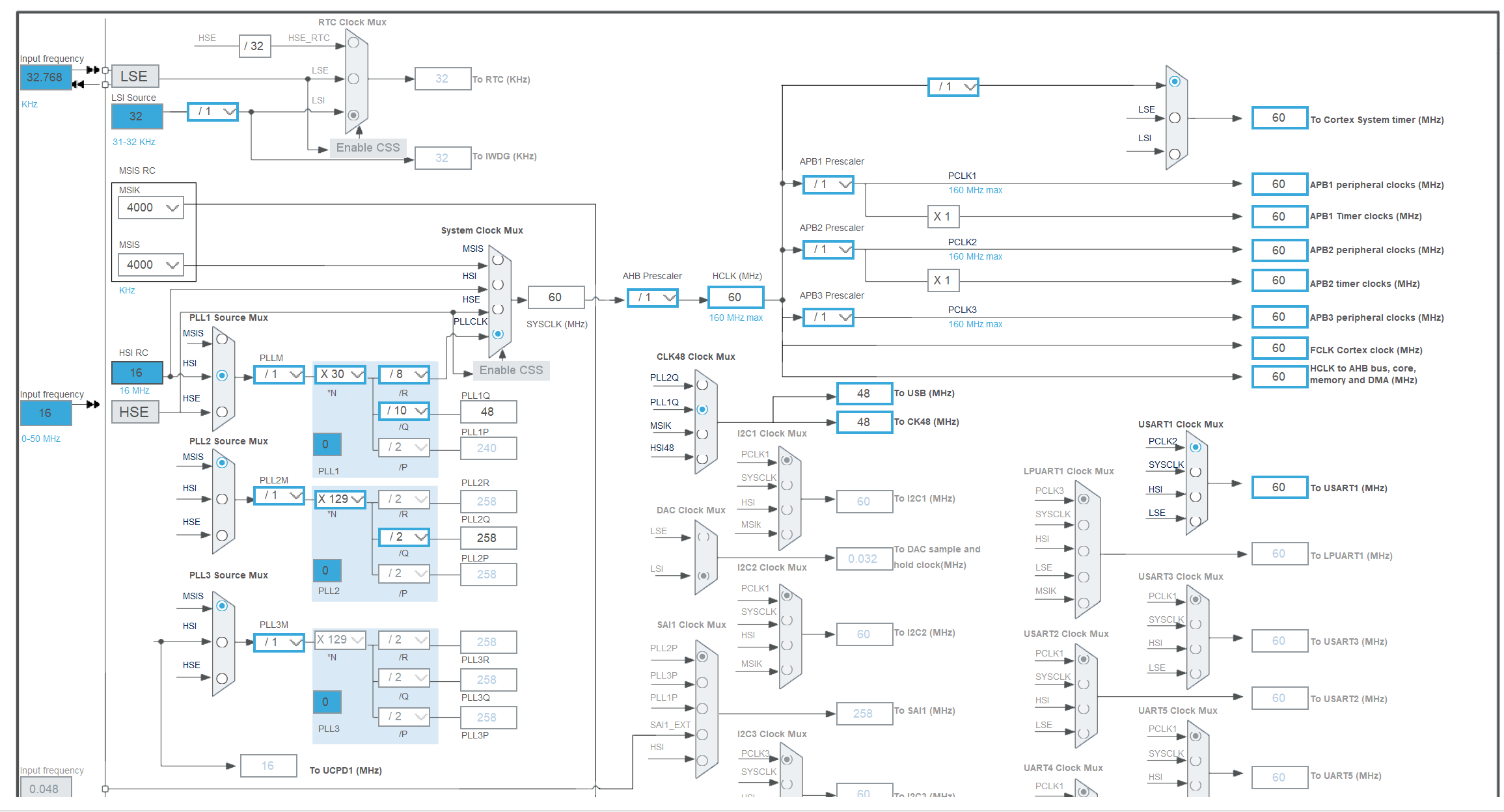Edit the HCLK frequency value field
The image size is (1504, 812).
click(735, 297)
